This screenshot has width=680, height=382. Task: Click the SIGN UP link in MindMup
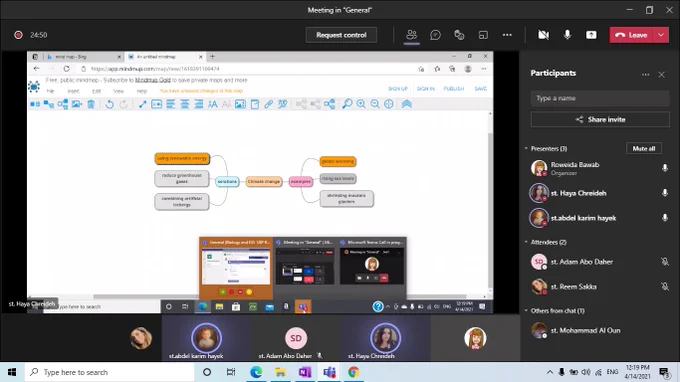398,88
